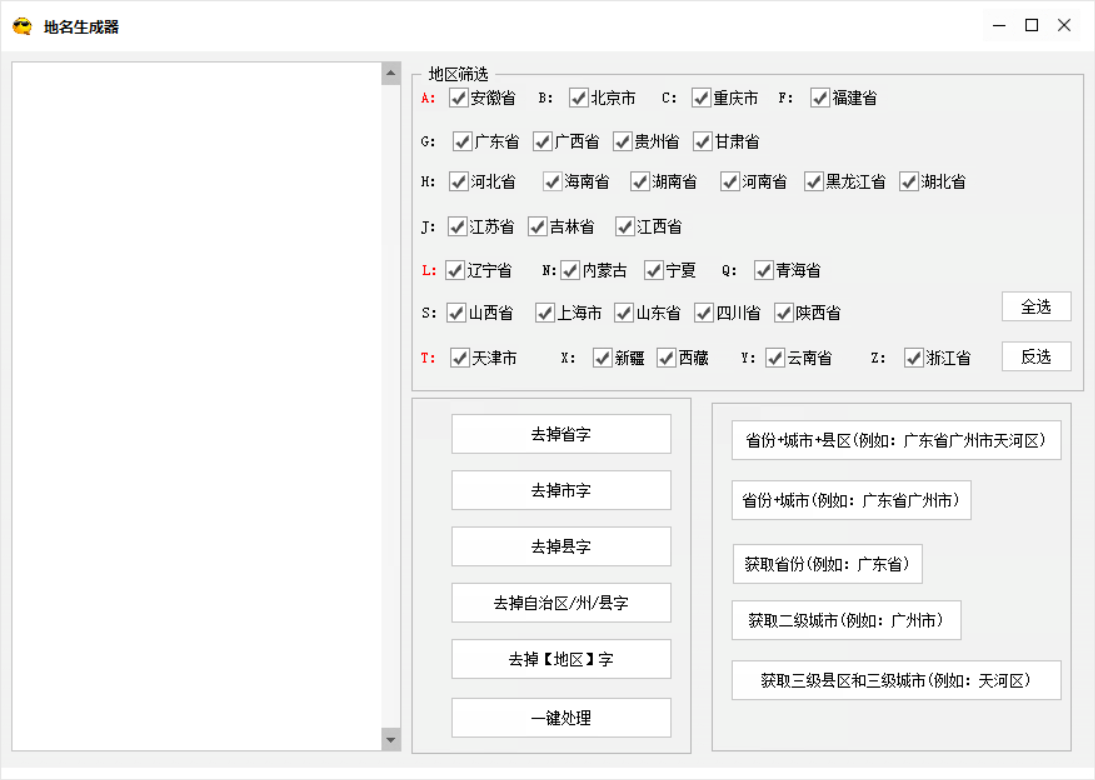Toggle the 广西省 checkbox
Image resolution: width=1095 pixels, height=780 pixels.
tap(542, 142)
